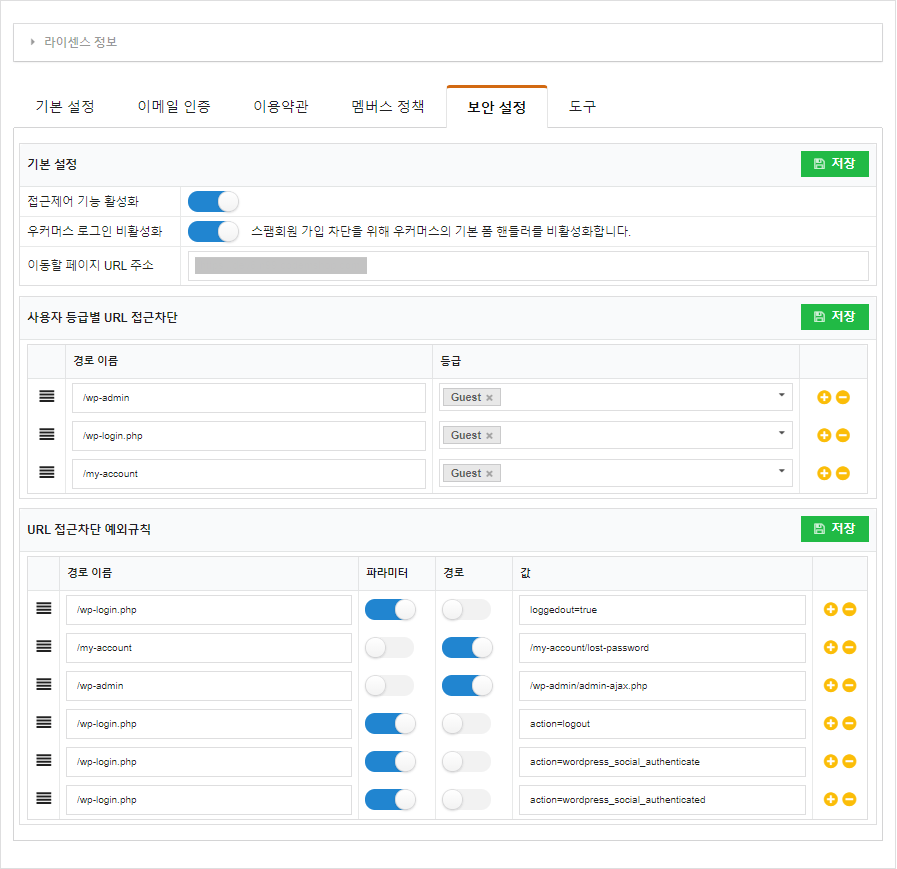Disable 경로 toggle for lost-password row

(x=467, y=648)
